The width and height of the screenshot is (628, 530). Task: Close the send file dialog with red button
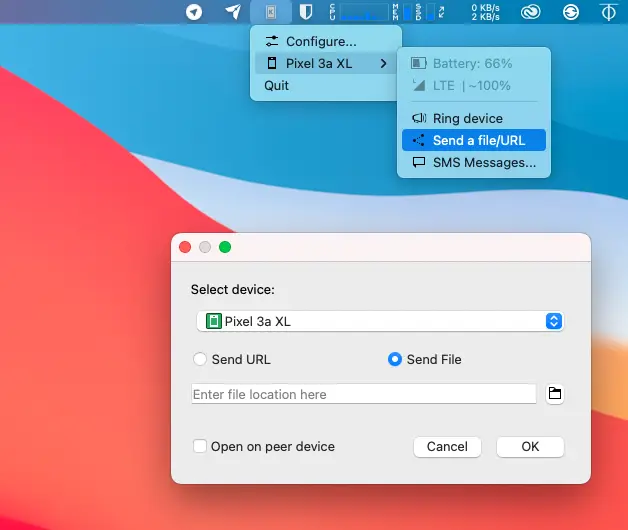185,247
